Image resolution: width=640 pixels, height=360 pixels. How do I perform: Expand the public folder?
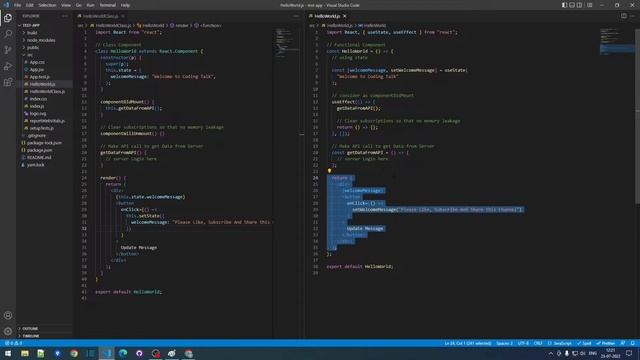(x=33, y=47)
